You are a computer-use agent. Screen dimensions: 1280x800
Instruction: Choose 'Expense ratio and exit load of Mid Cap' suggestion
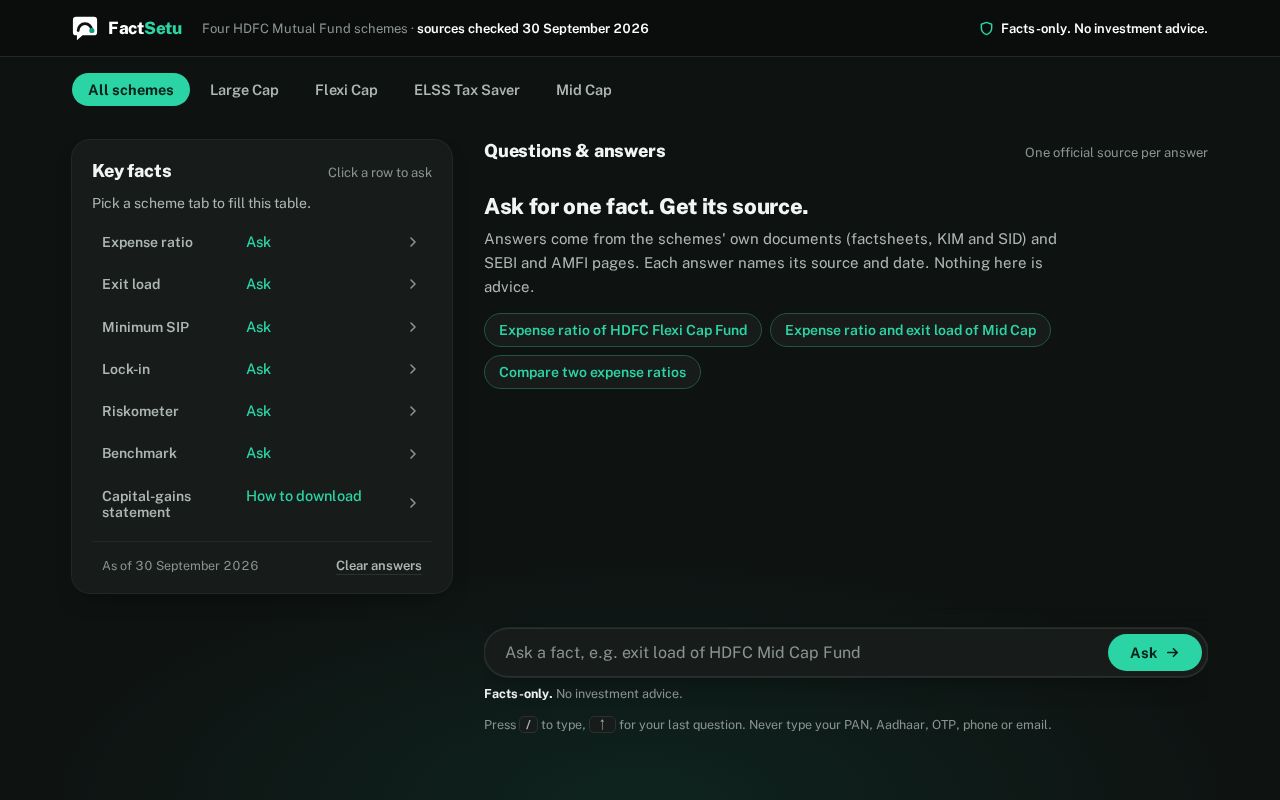(x=910, y=330)
